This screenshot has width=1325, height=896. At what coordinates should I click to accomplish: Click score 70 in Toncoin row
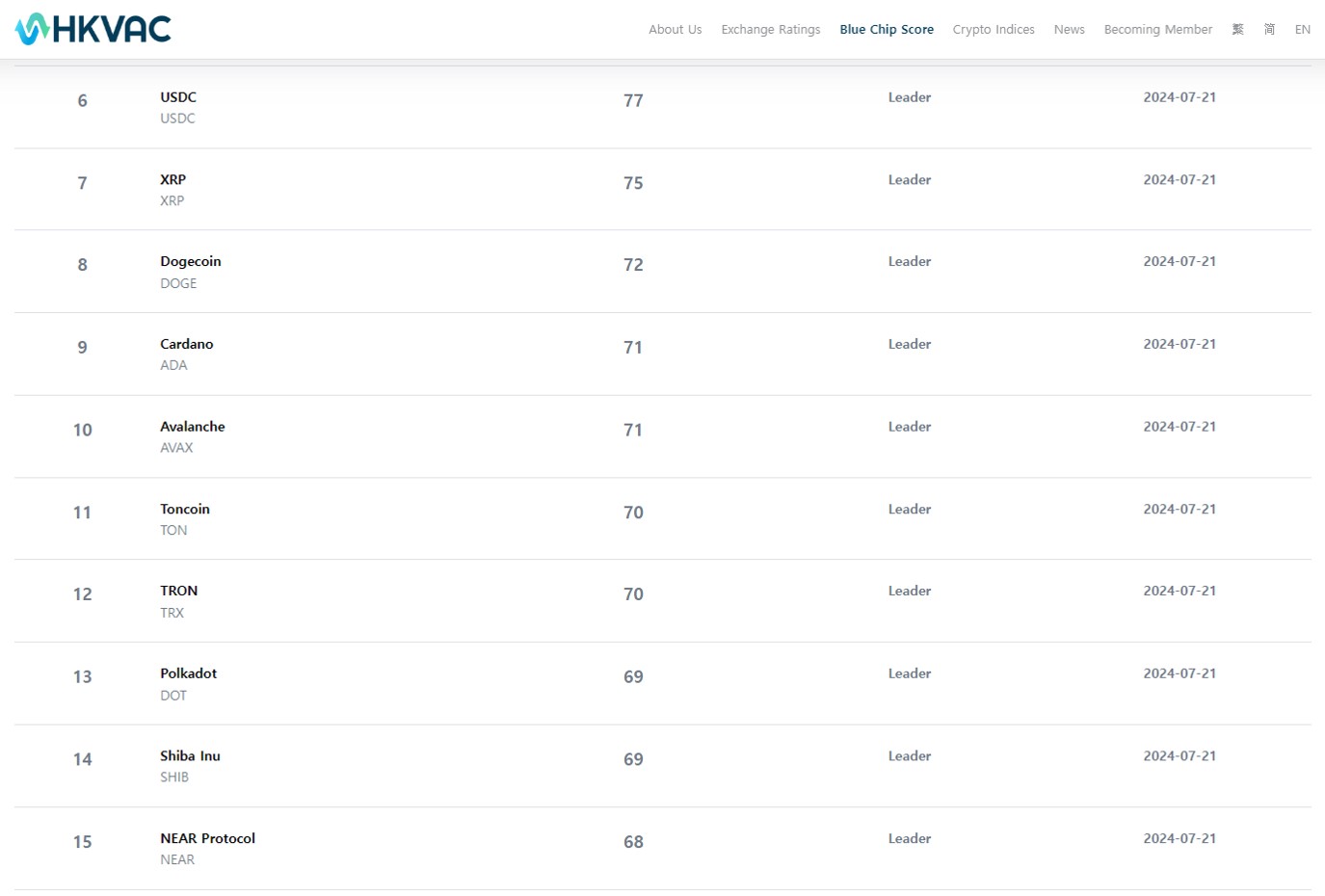pyautogui.click(x=633, y=513)
